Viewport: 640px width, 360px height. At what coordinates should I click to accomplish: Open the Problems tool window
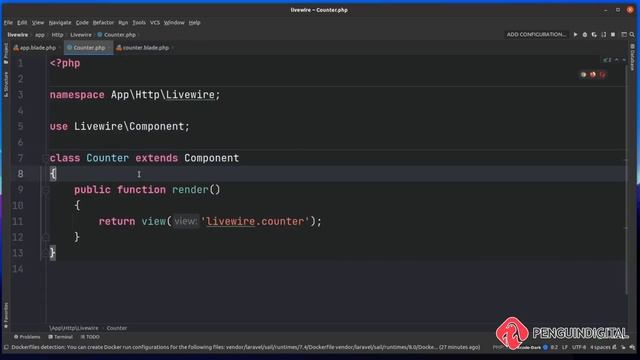(x=27, y=337)
